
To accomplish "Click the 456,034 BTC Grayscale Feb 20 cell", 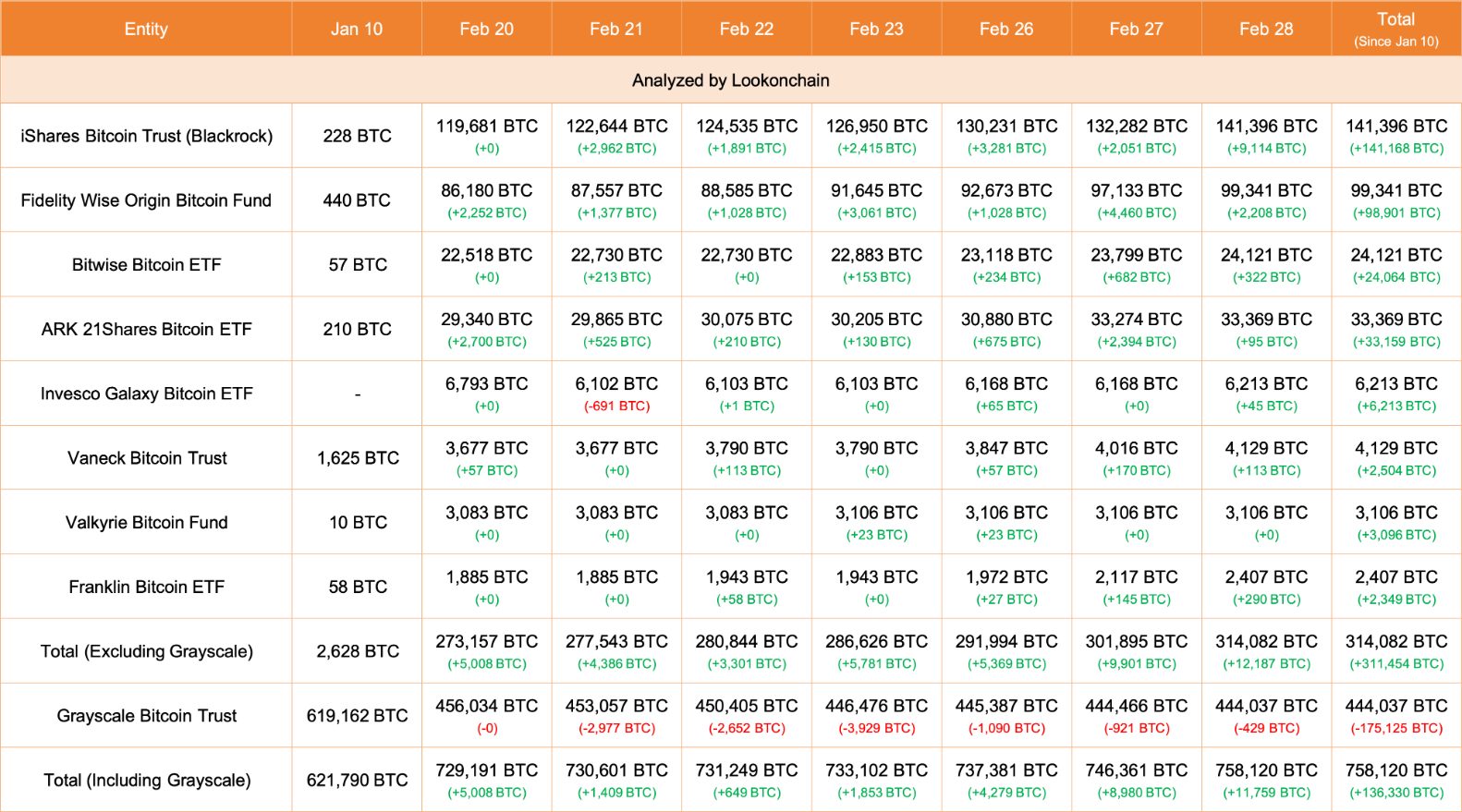I will point(487,716).
